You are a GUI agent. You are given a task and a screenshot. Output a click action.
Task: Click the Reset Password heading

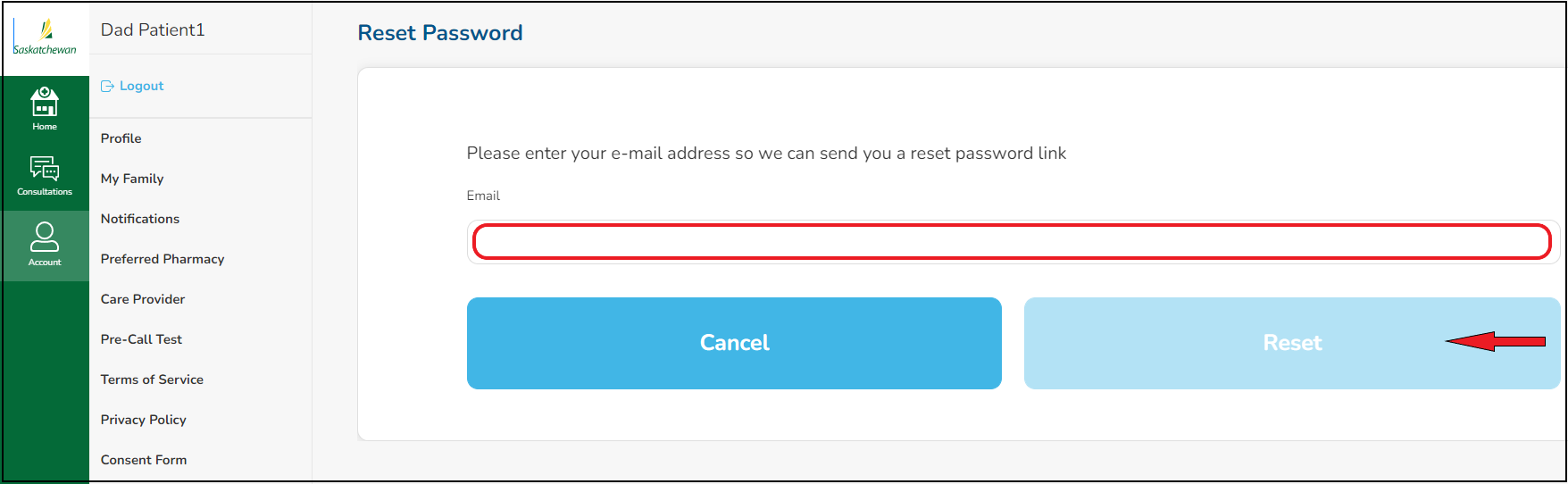(440, 33)
